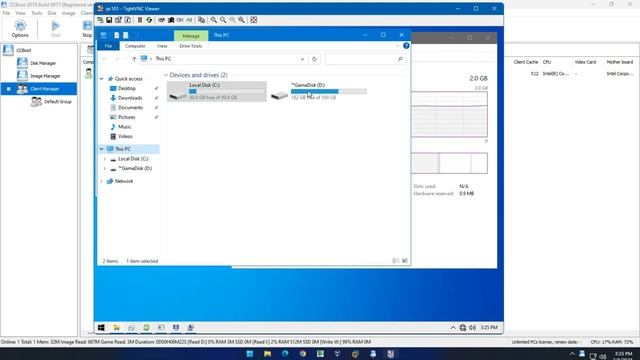Show TightVNC connection info icon
Viewport: 640px width, 360px height.
128,20
